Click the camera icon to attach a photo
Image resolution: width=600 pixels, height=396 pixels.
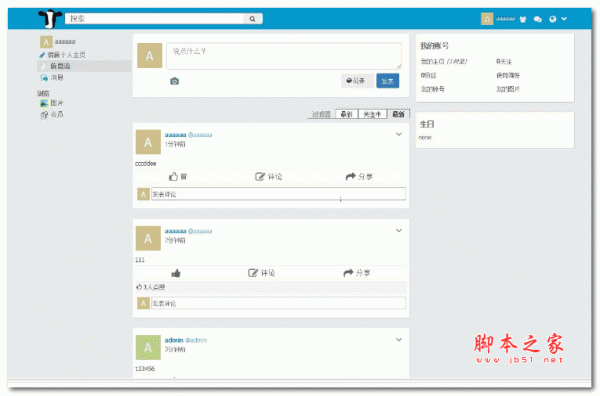[174, 81]
